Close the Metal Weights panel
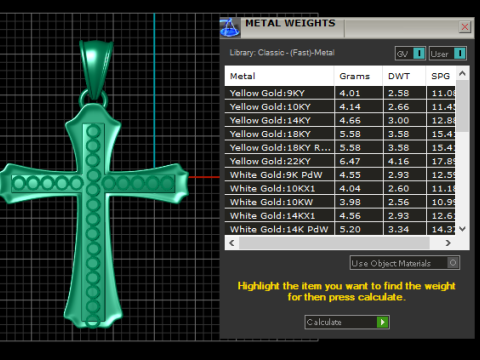This screenshot has height=360, width=480. (465, 27)
